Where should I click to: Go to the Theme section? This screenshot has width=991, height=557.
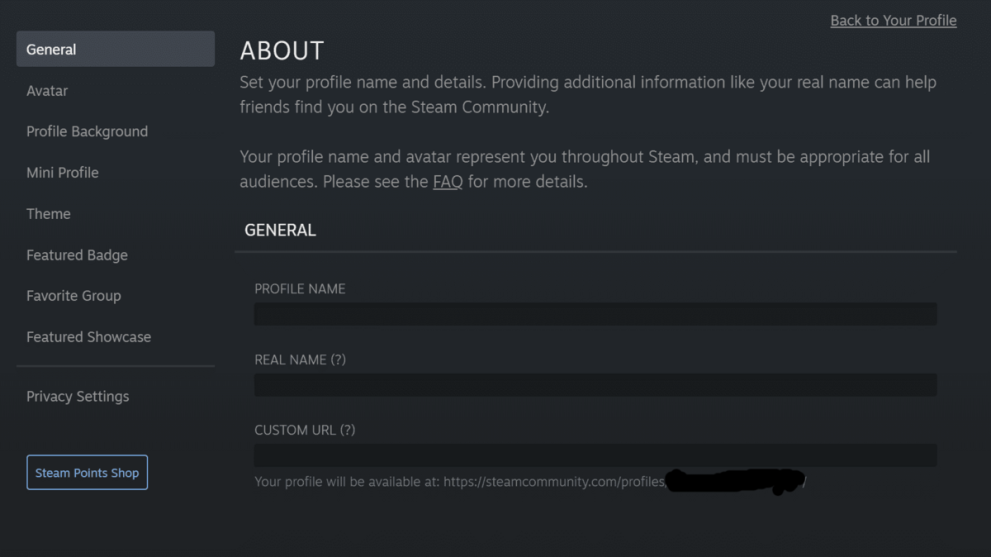click(48, 214)
